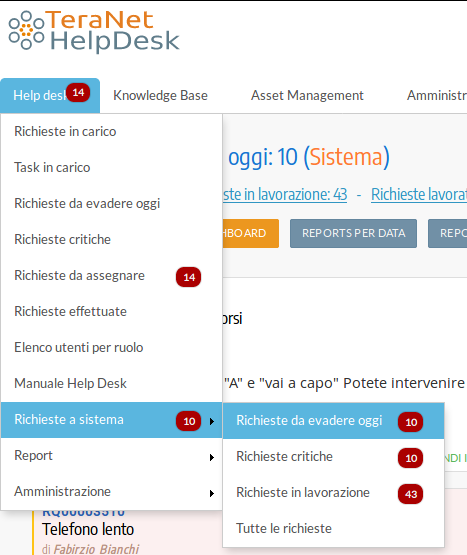Screen dimensions: 467x555
Task: Click the TeraNet HelpDesk logo
Action: click(x=94, y=31)
